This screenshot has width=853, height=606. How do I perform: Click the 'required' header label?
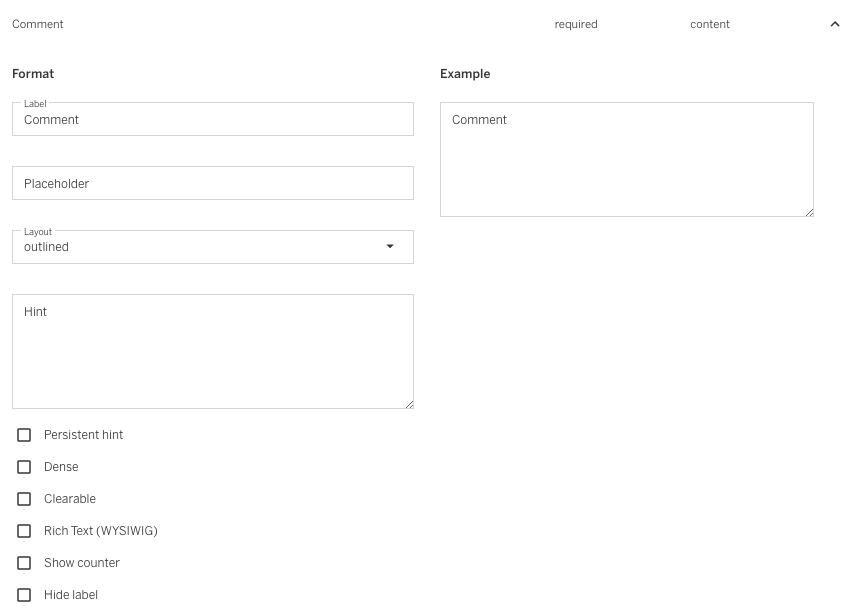pyautogui.click(x=576, y=24)
